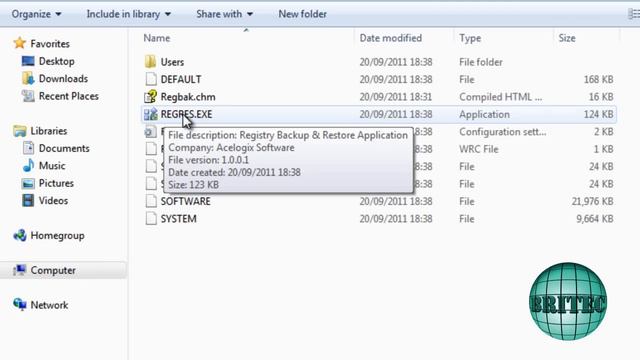Open Downloads in the navigation pane

click(x=63, y=78)
